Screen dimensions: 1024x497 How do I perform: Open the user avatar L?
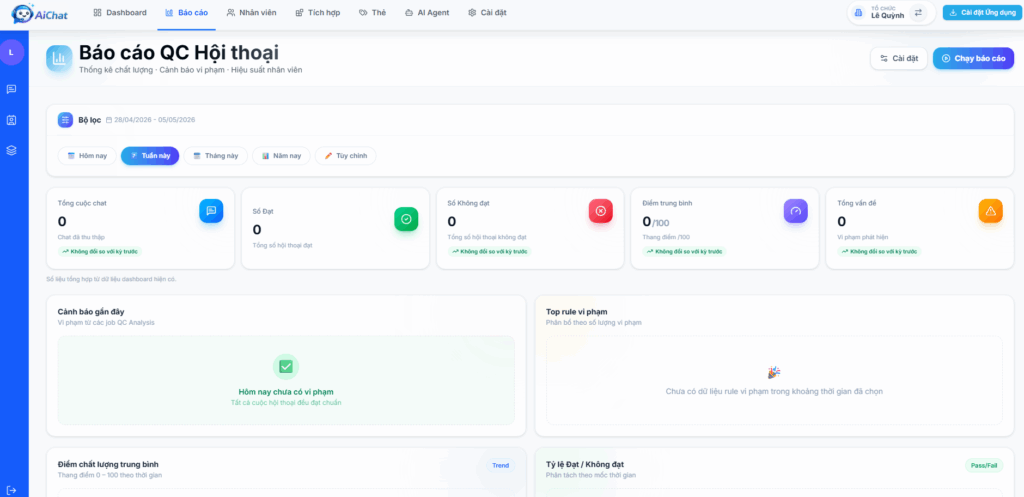[11, 52]
